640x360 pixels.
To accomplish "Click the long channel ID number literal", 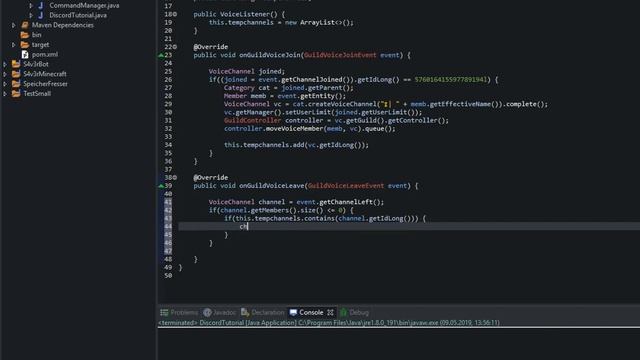I will pos(451,80).
